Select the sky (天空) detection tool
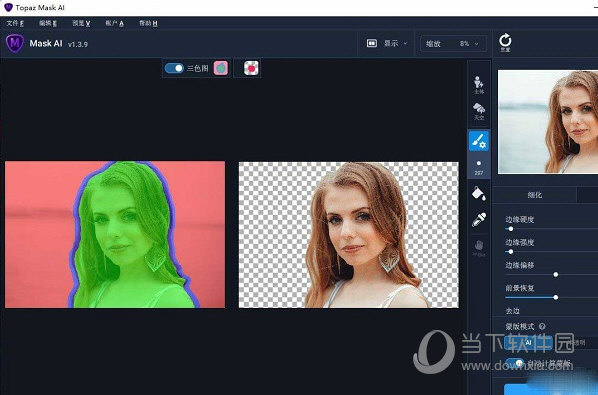The width and height of the screenshot is (598, 395). pos(479,111)
